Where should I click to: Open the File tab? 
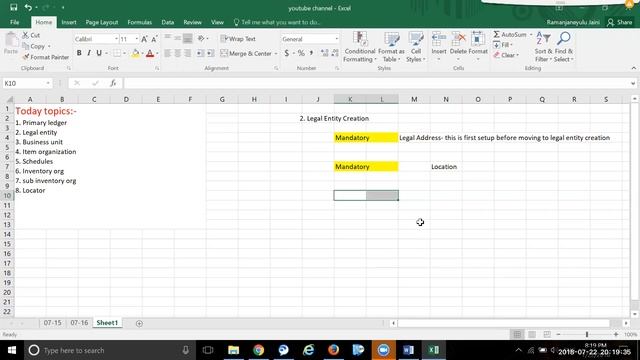point(15,22)
